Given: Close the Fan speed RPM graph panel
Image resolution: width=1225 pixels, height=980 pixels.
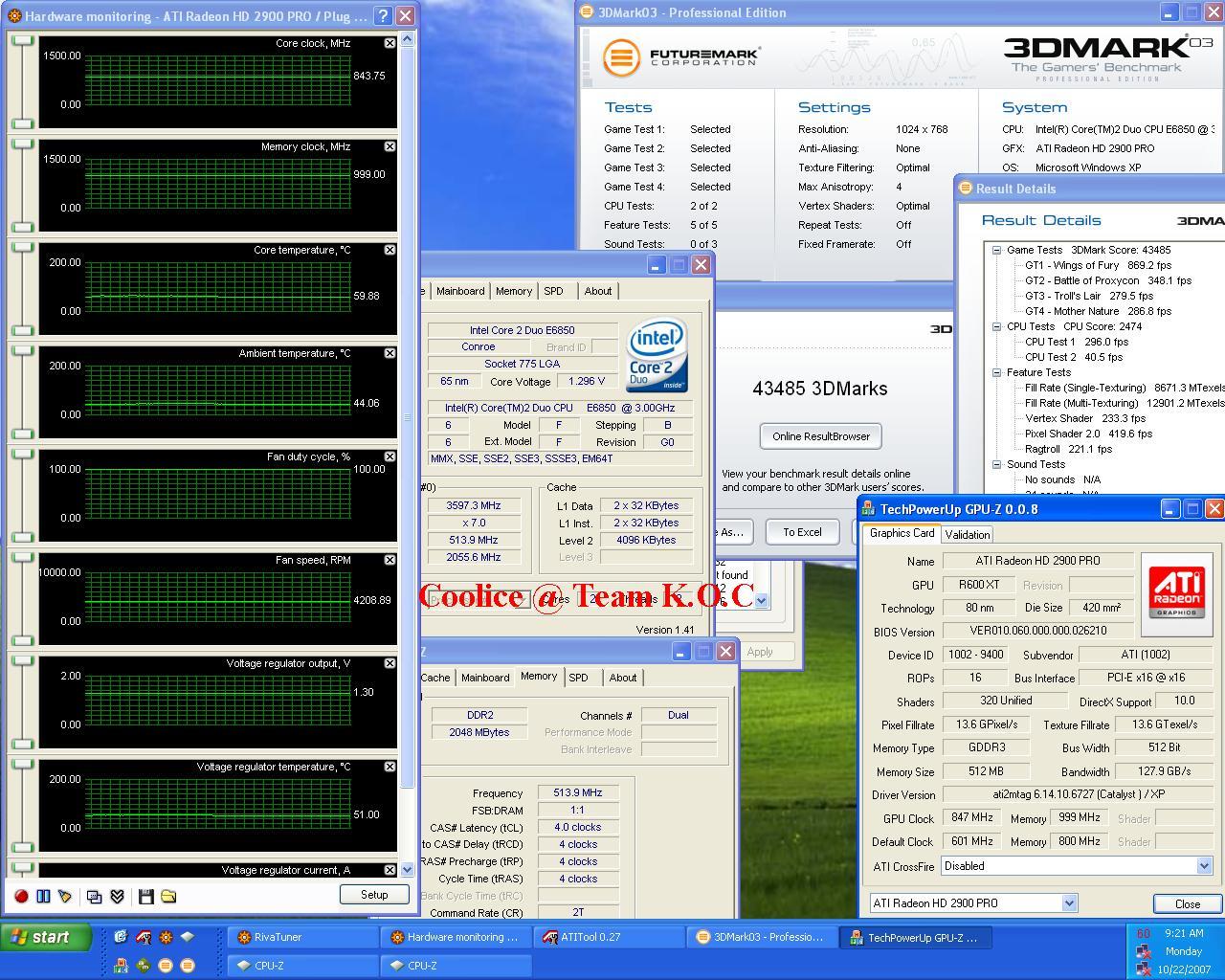Looking at the screenshot, I should [x=390, y=560].
